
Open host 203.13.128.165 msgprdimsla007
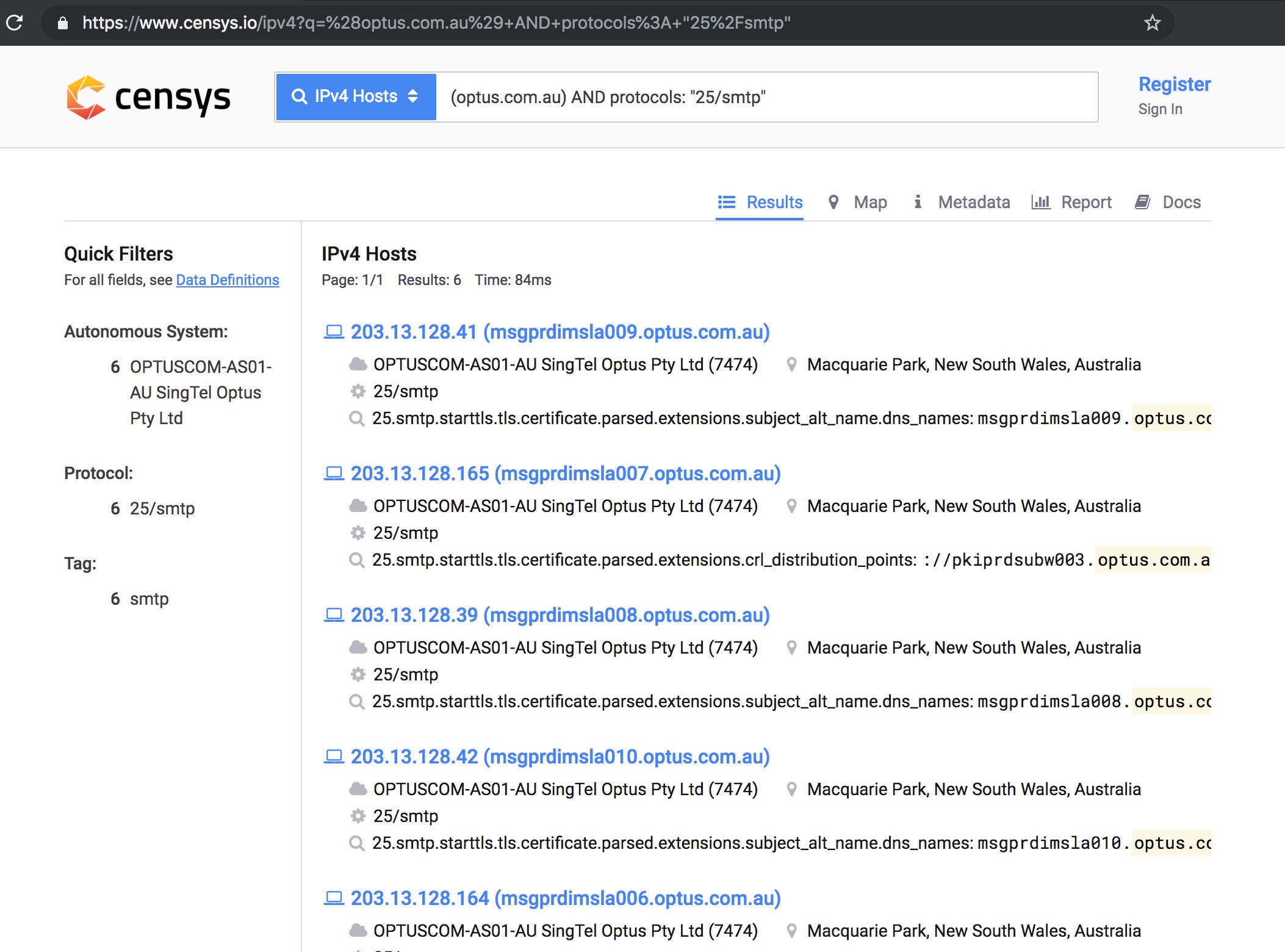(x=566, y=474)
